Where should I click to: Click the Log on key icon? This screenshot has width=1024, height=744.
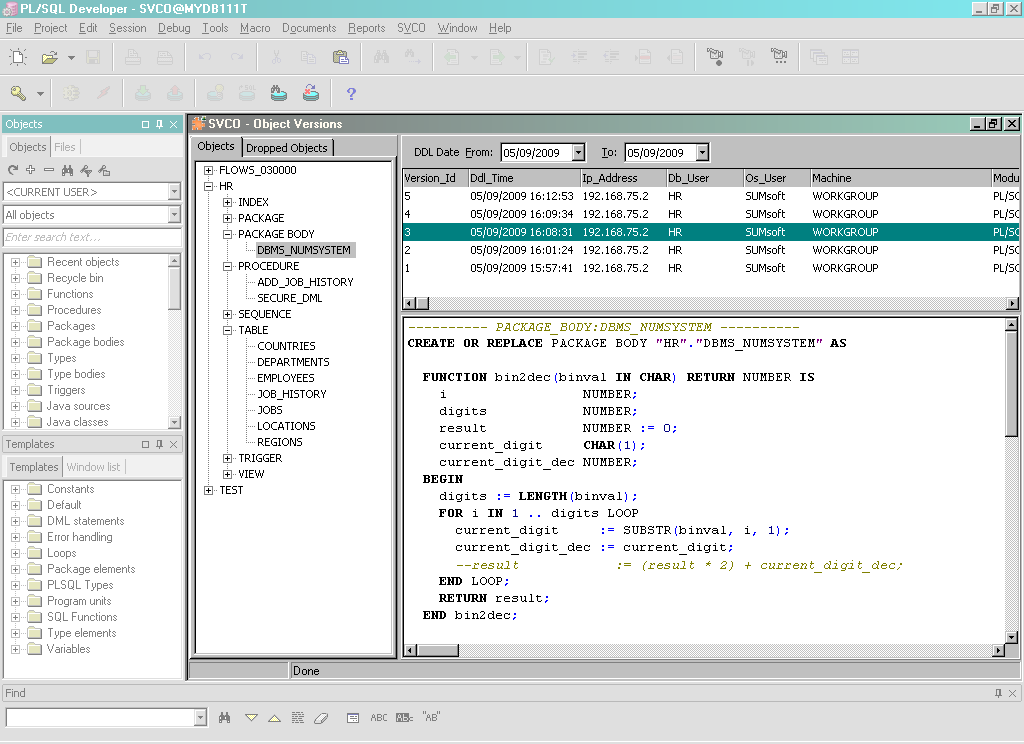tap(18, 93)
